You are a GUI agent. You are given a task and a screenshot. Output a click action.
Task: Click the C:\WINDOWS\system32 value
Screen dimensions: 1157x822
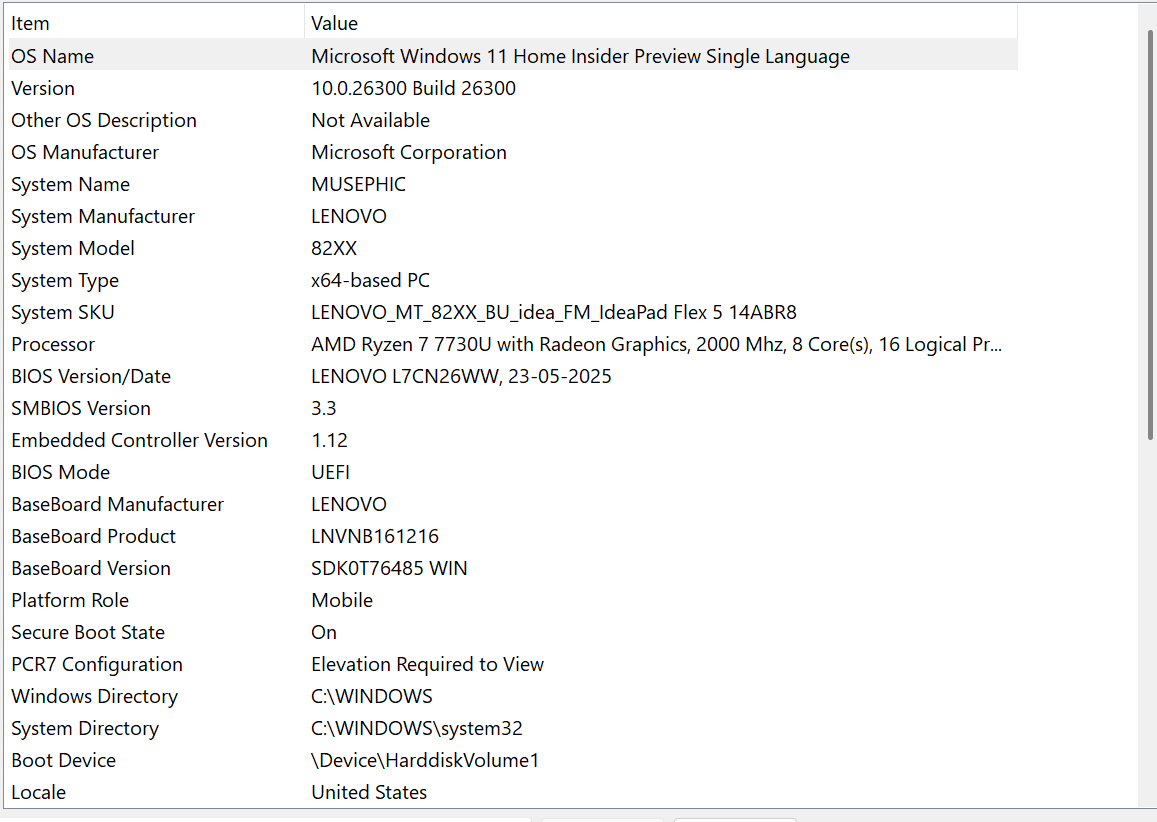pyautogui.click(x=417, y=729)
